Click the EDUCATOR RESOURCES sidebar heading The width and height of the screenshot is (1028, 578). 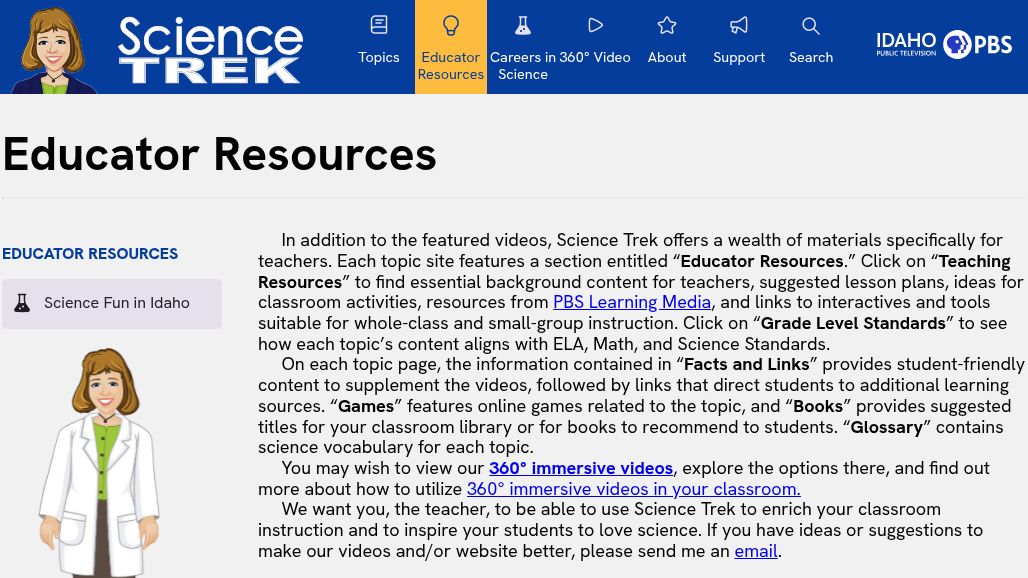pos(89,253)
